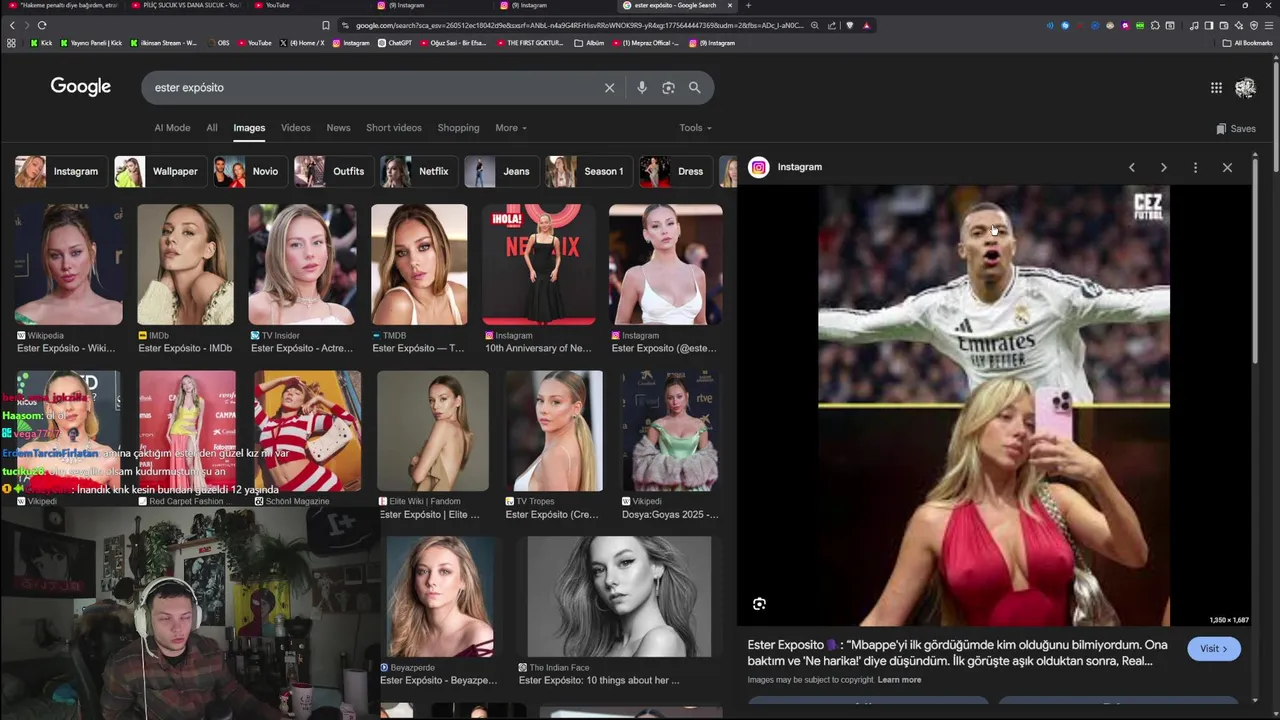
Task: Open the browser hamburger main menu
Action: point(1267,25)
